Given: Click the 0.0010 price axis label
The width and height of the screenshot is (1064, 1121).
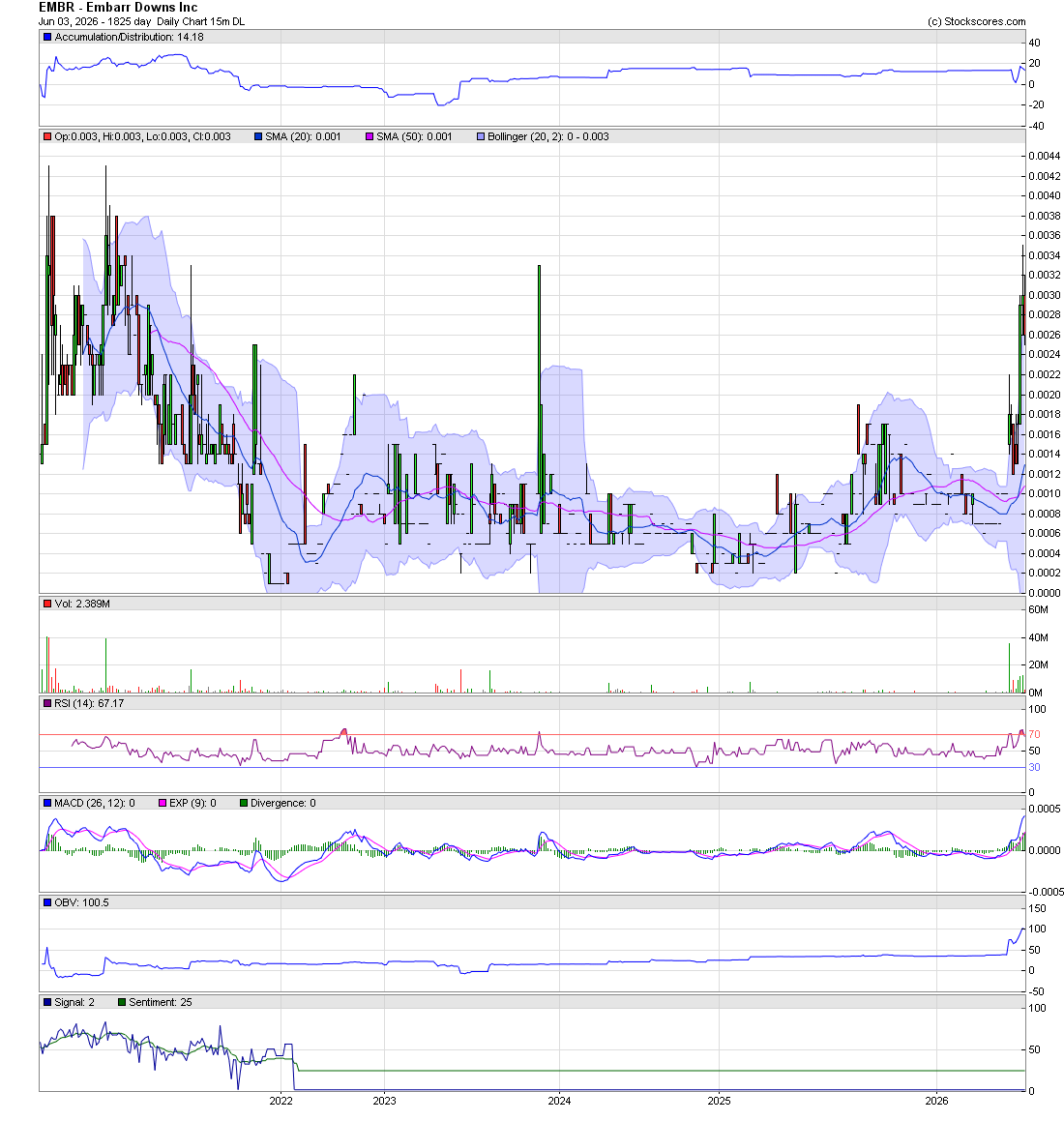Looking at the screenshot, I should [1045, 494].
